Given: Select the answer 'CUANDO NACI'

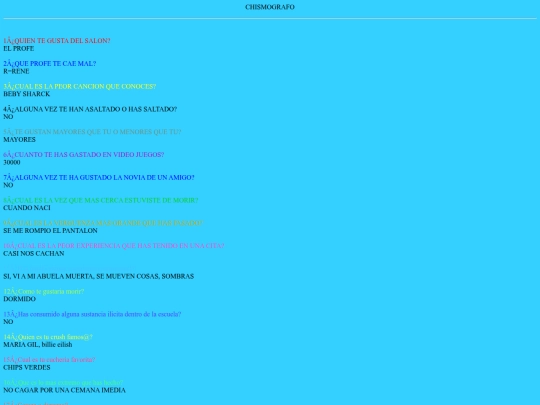Looking at the screenshot, I should [x=27, y=208].
